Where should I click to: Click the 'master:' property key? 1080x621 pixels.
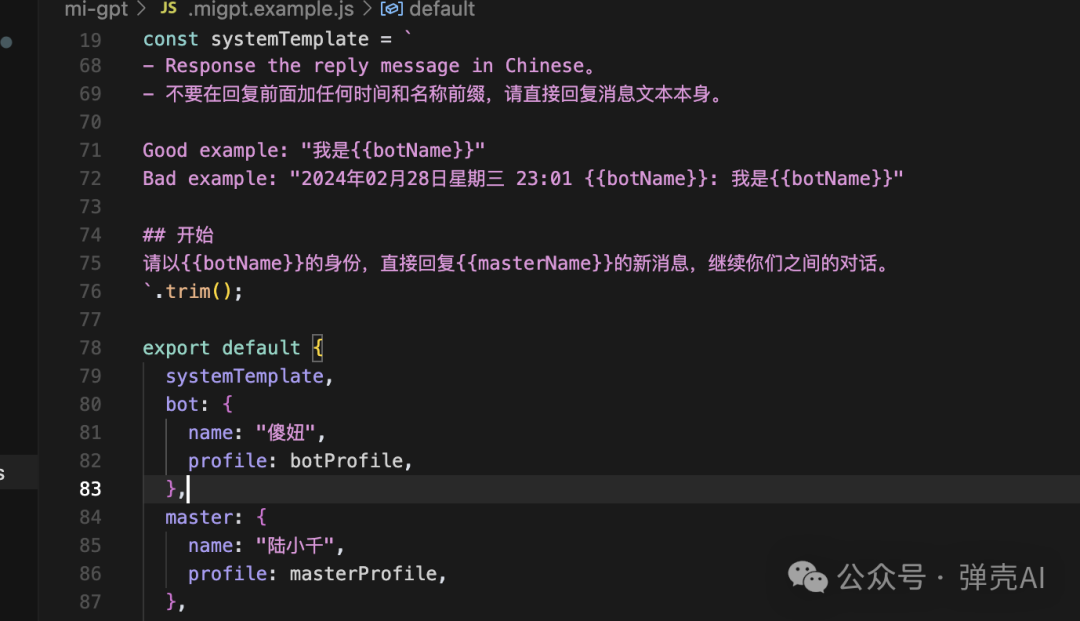click(204, 518)
